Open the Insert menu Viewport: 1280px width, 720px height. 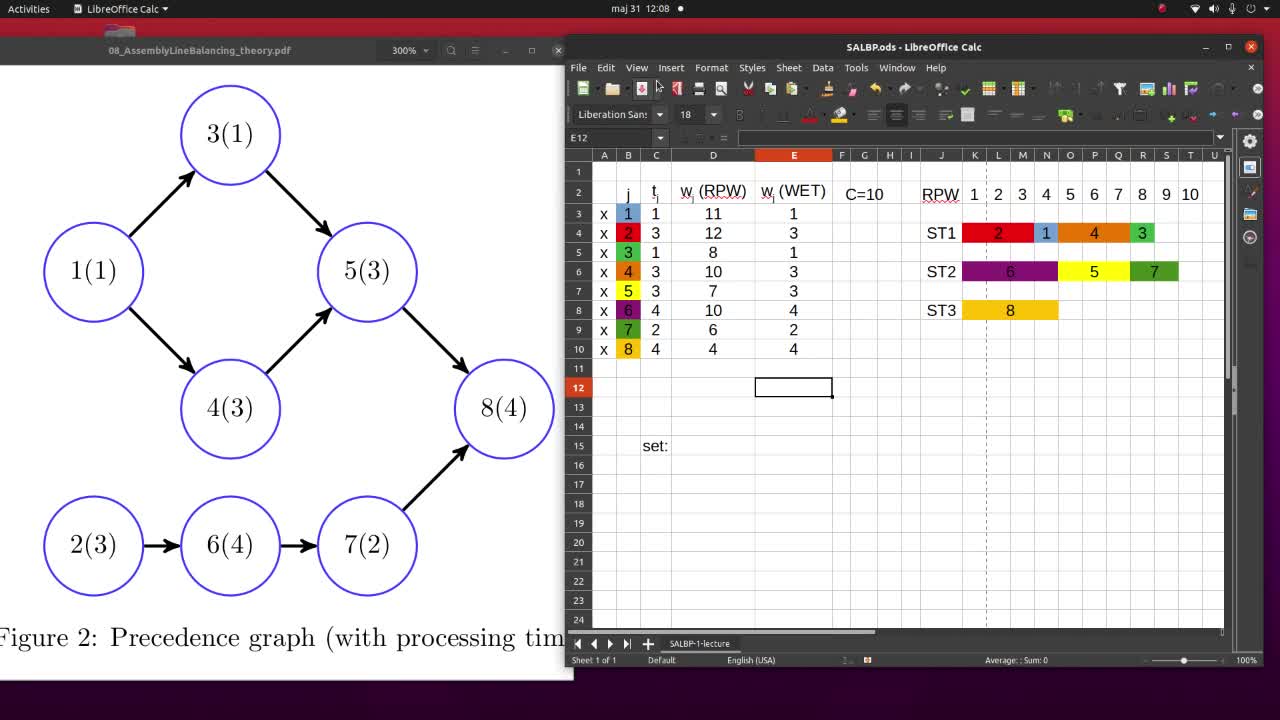pyautogui.click(x=671, y=68)
